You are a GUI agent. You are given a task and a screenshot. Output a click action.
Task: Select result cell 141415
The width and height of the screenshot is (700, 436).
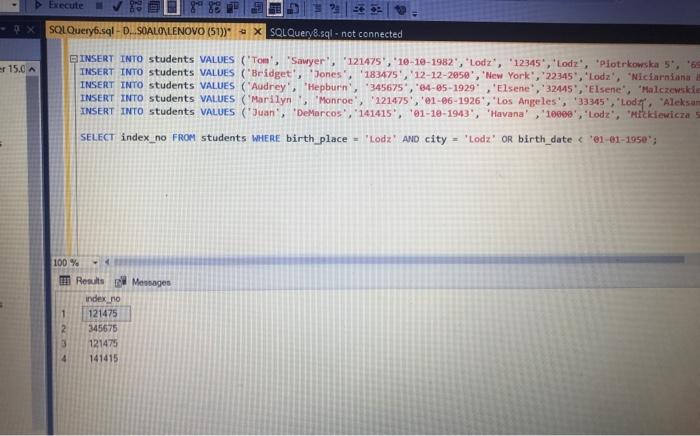click(x=103, y=358)
